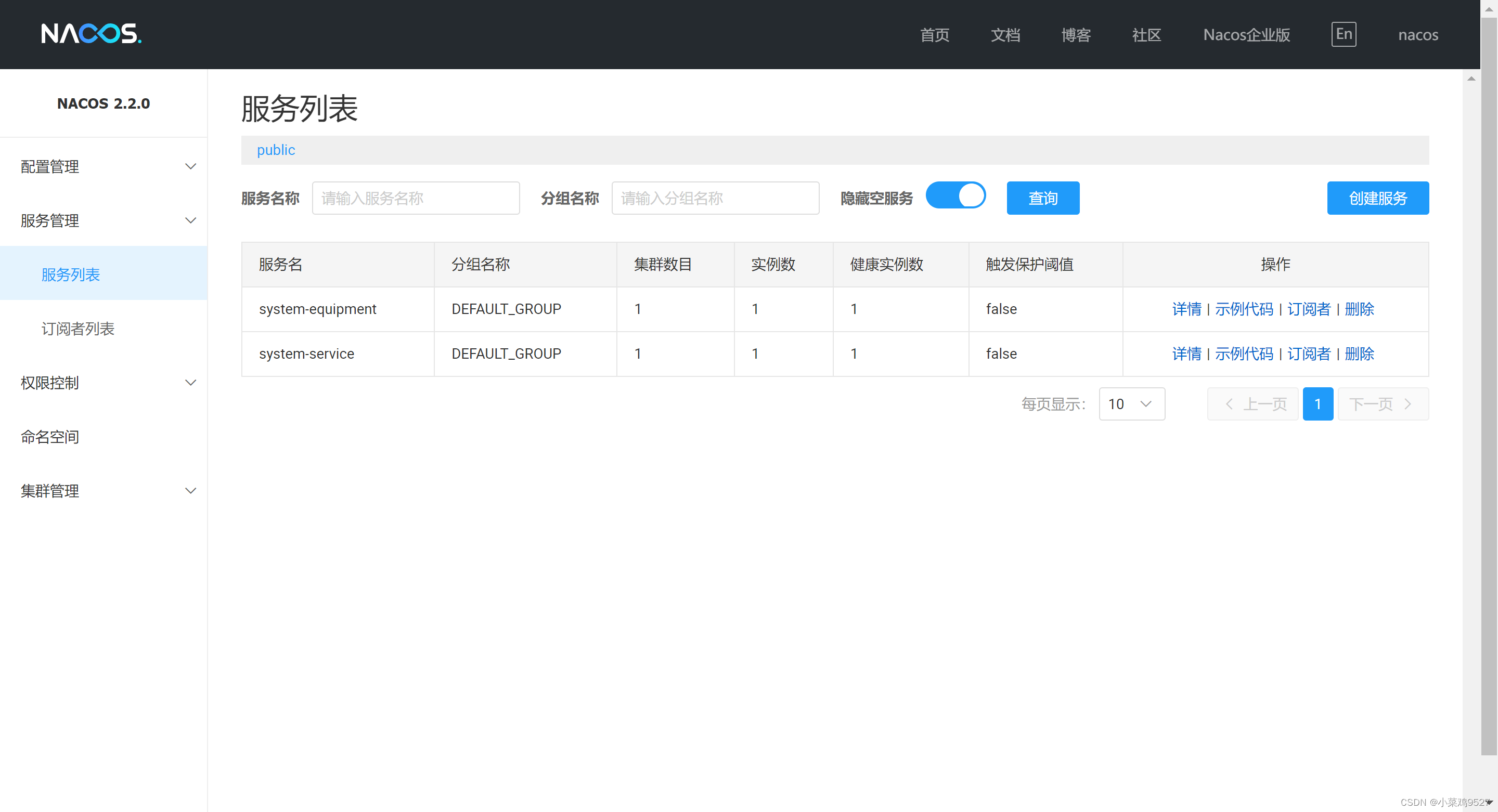The height and width of the screenshot is (812, 1498).
Task: Click DEFAULT_GROUP in system-service row
Action: 507,354
